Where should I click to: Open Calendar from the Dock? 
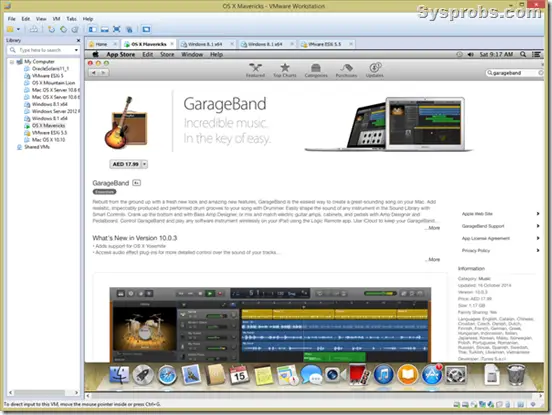239,375
